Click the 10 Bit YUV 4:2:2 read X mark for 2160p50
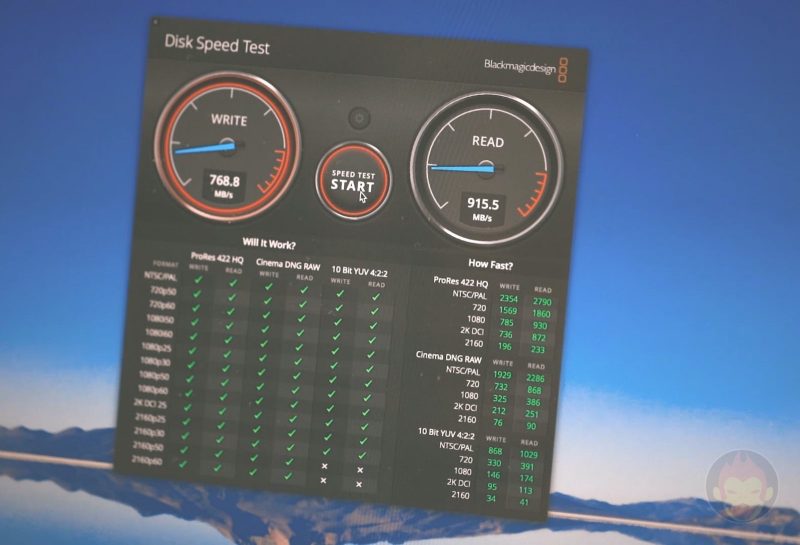The height and width of the screenshot is (545, 800). [x=360, y=470]
